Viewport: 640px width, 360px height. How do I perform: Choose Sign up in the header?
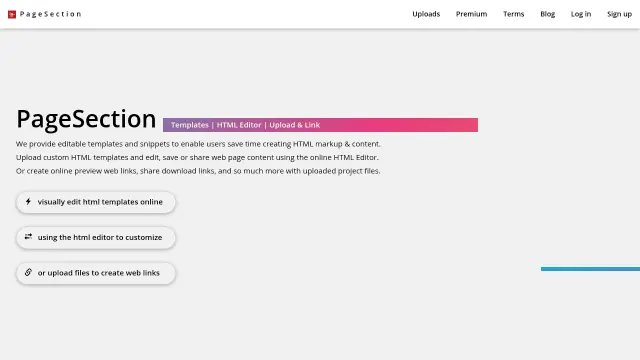pos(619,14)
